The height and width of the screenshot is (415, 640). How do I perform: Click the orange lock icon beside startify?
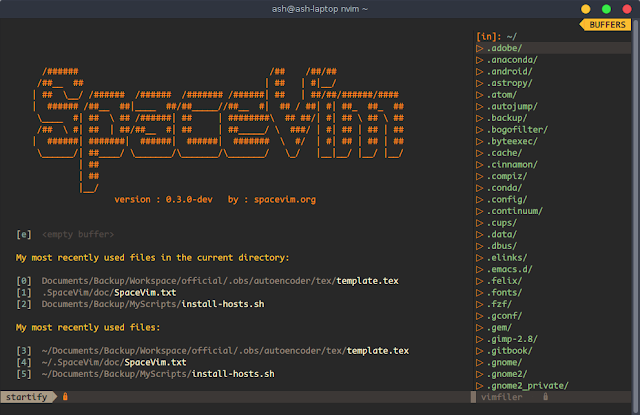[65, 397]
